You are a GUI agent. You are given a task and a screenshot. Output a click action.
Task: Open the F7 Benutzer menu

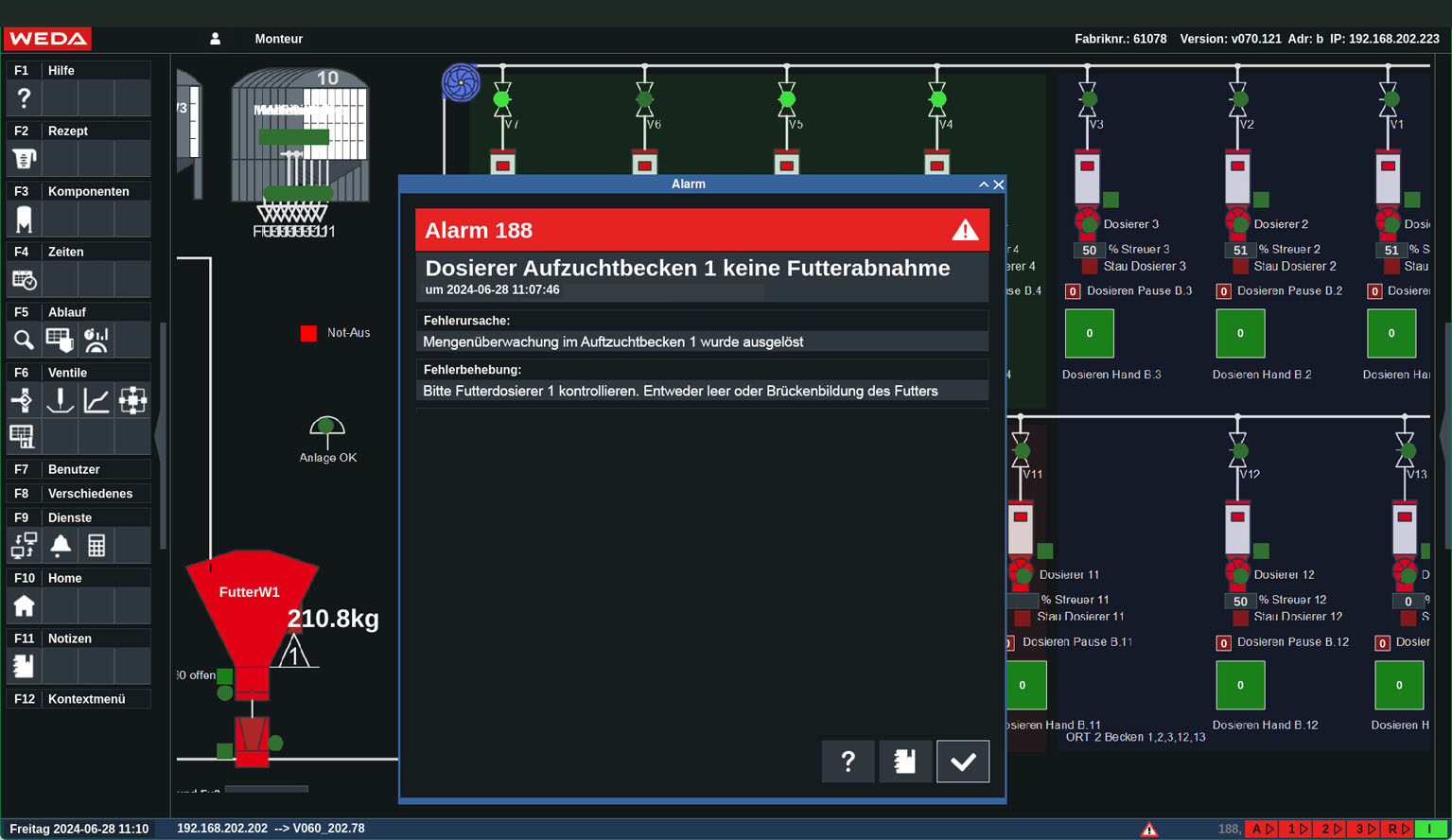tap(78, 469)
